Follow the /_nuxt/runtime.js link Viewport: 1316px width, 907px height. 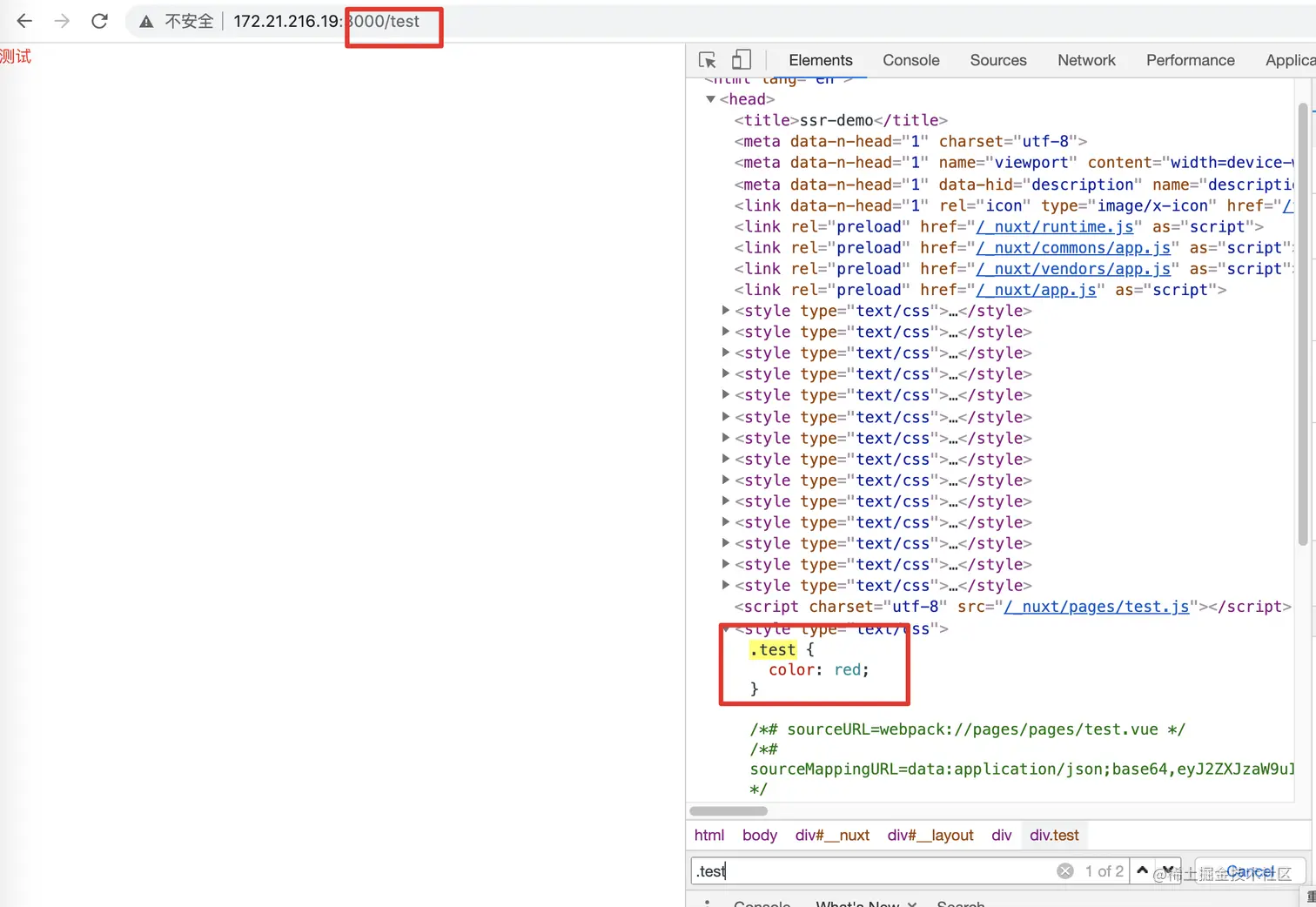coord(1055,226)
